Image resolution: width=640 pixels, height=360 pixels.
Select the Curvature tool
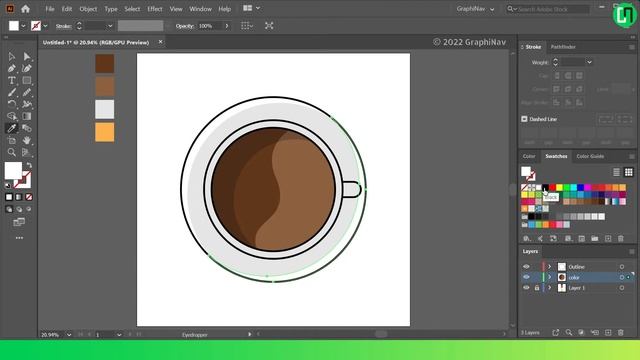tap(27, 69)
